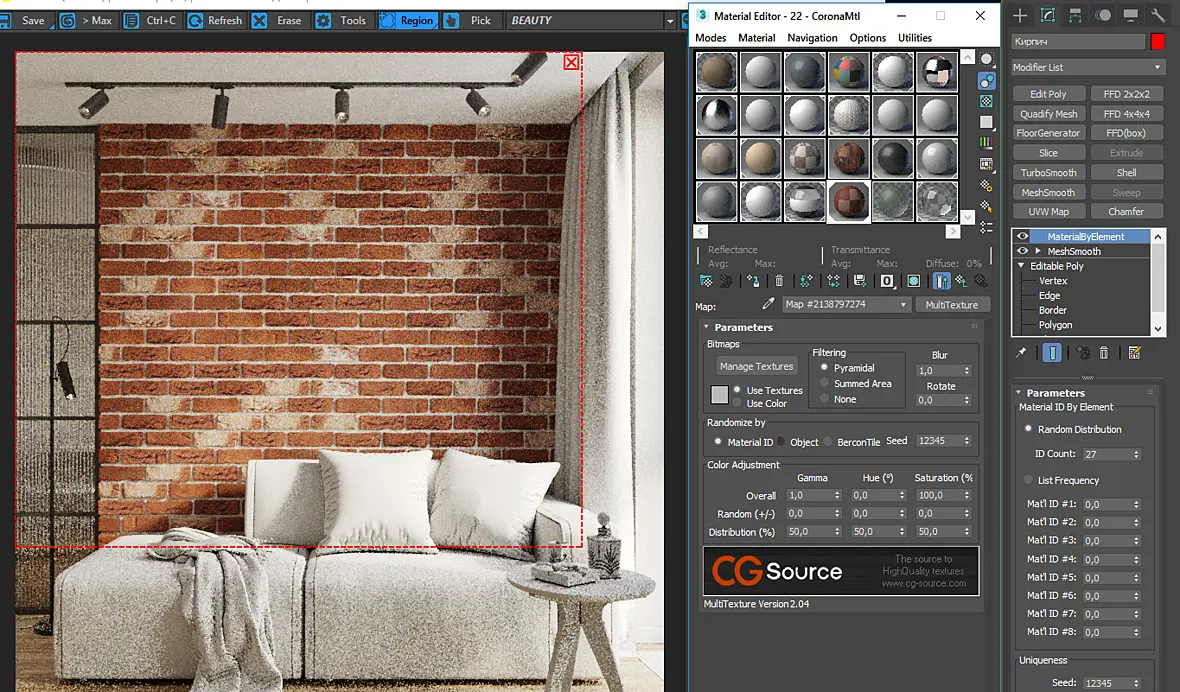This screenshot has height=692, width=1180.
Task: Click the red object color swatch
Action: (1157, 41)
